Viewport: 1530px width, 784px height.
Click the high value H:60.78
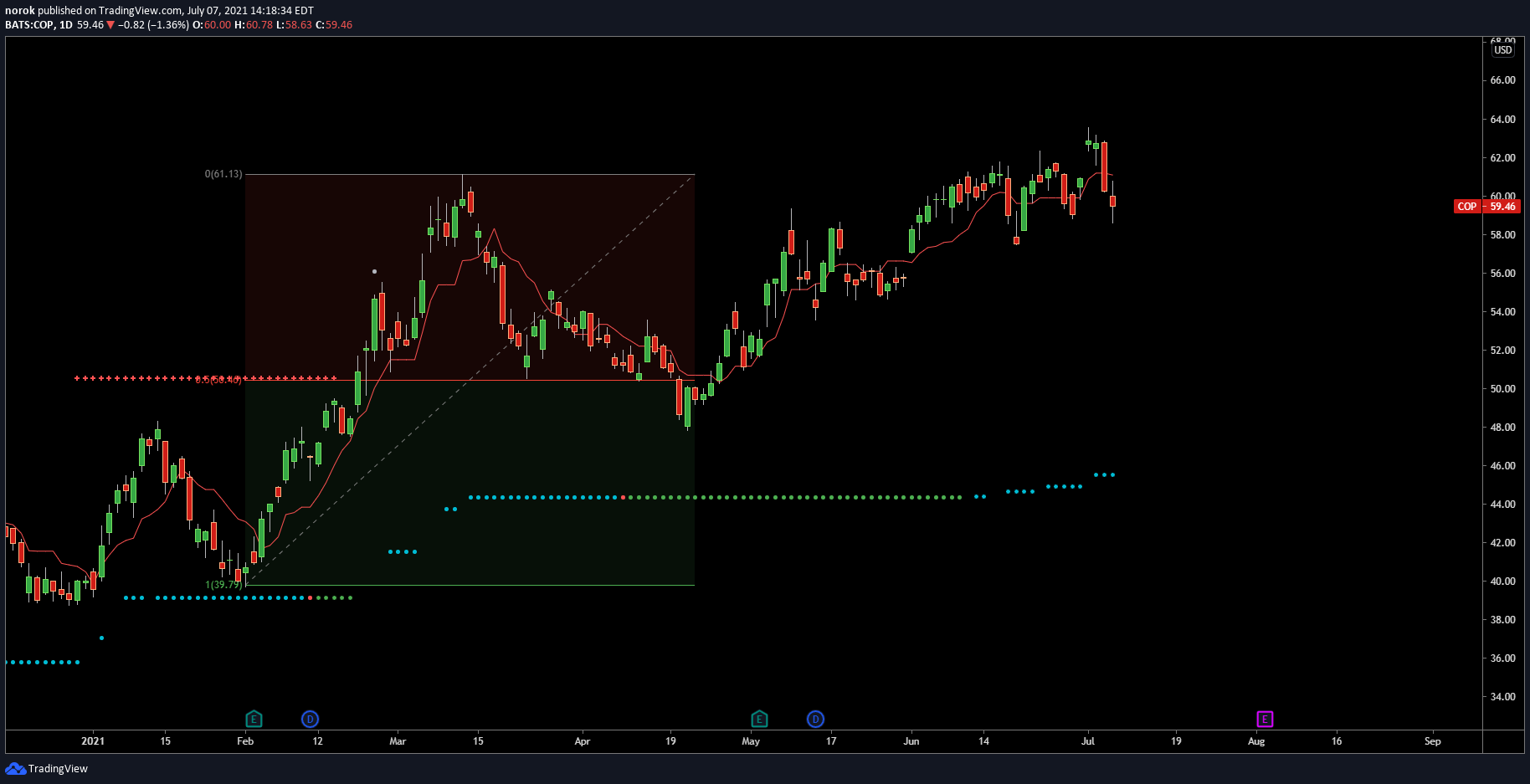coord(254,25)
